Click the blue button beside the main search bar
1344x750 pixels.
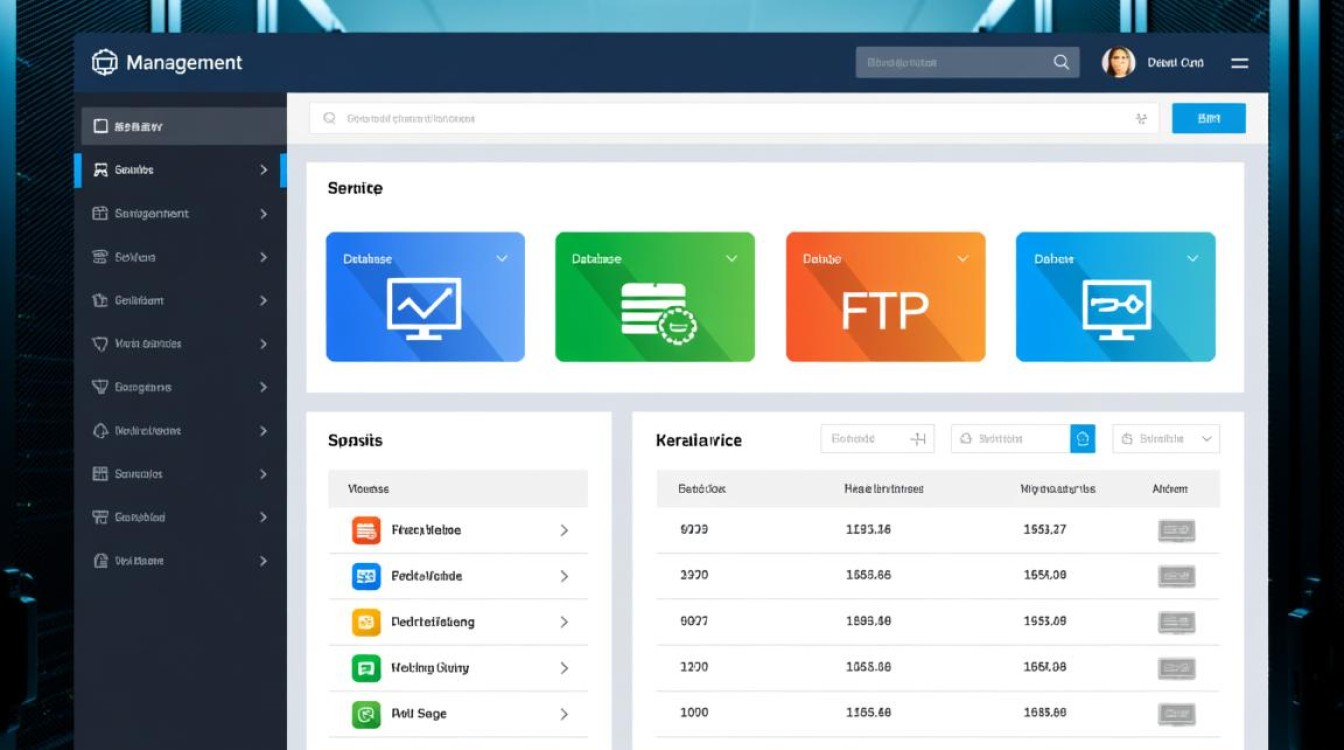[x=1208, y=118]
